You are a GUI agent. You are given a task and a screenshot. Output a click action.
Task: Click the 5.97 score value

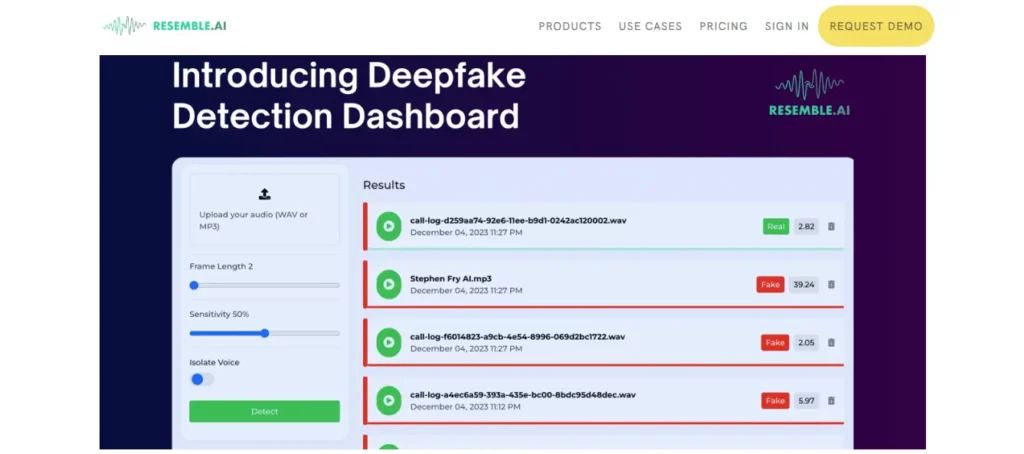click(807, 400)
